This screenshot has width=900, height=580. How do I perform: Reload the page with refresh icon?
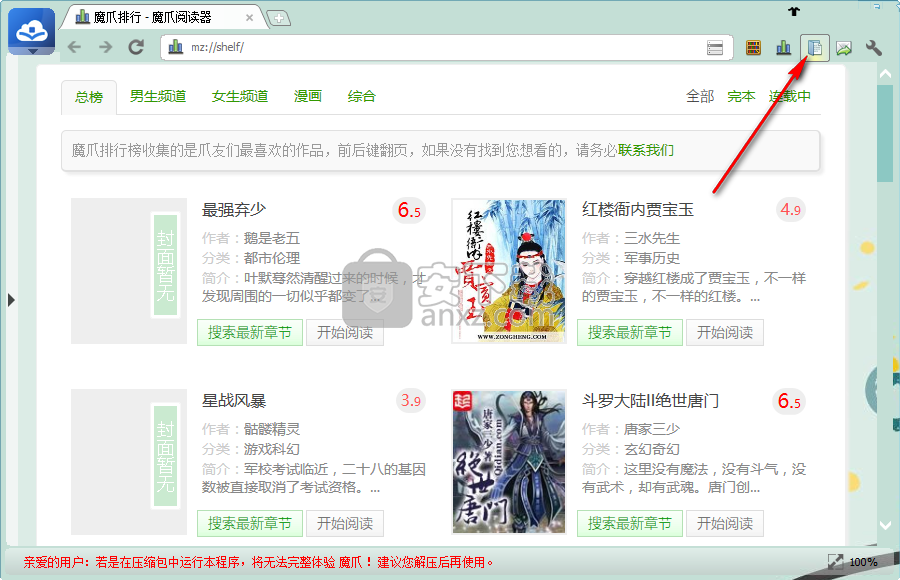[x=137, y=47]
